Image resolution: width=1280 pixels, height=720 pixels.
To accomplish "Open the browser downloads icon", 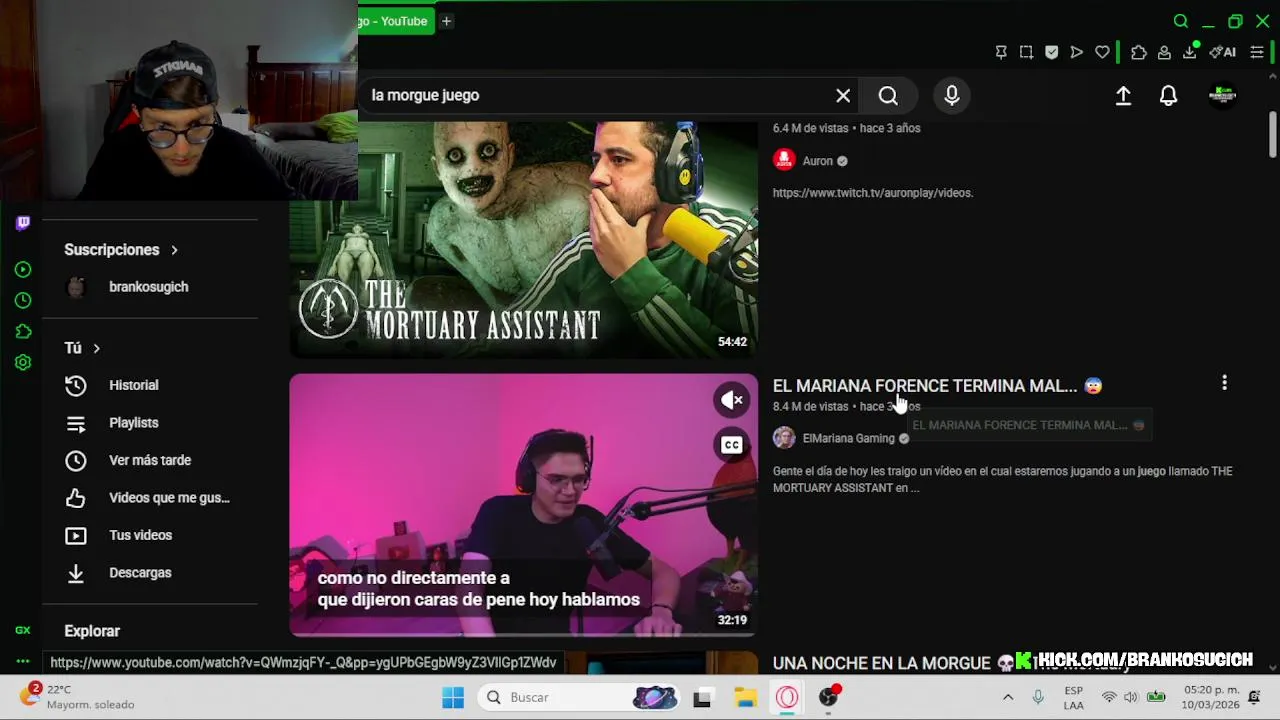I will point(1190,52).
